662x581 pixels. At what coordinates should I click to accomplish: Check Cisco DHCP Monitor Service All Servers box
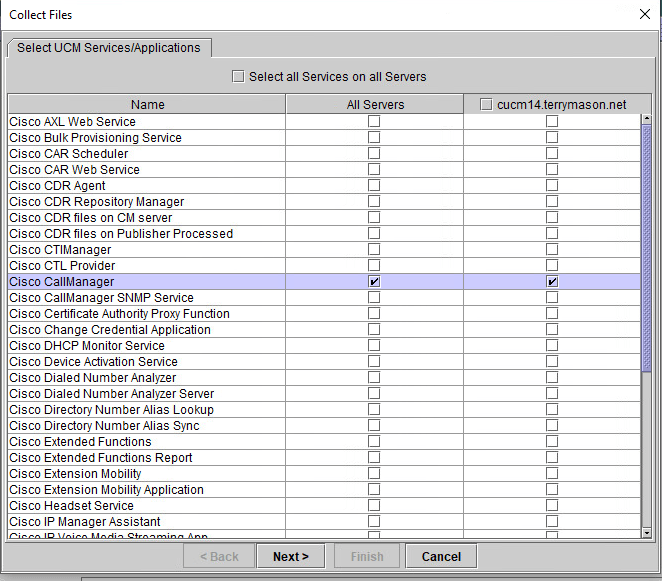[x=374, y=345]
